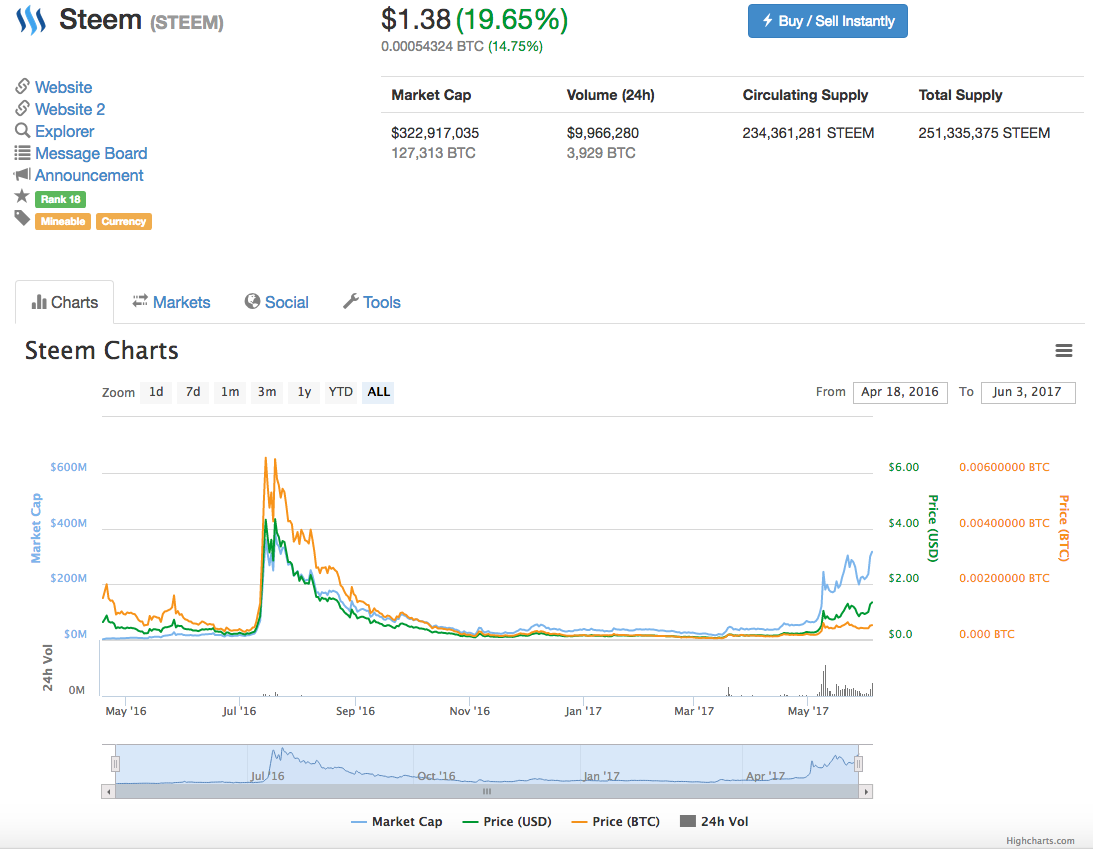Toggle Price (BTC) series in legend
The image size is (1093, 849).
616,822
